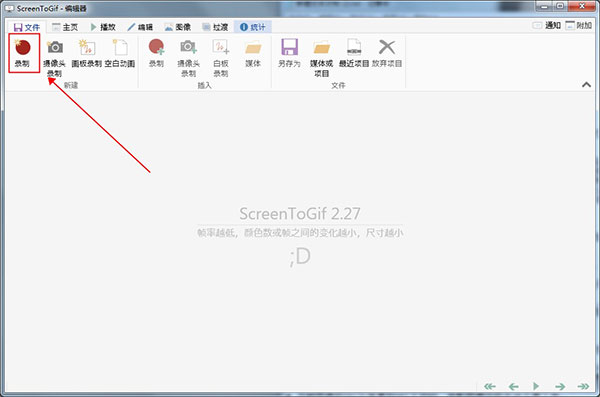
Task: Open the 附加 extras button
Action: pos(579,26)
